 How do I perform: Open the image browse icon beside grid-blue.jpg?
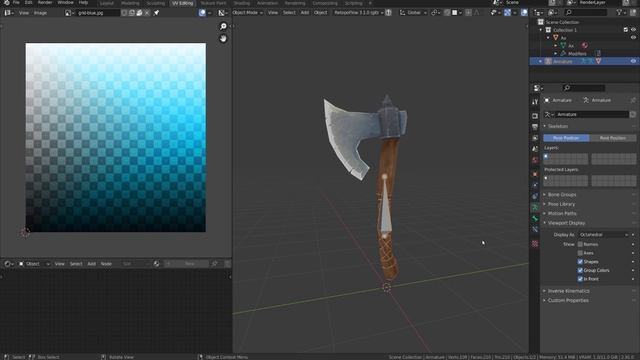point(69,13)
